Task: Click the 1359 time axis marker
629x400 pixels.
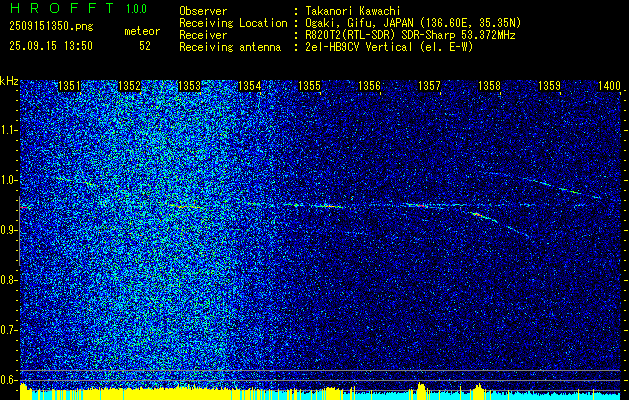Action: click(550, 86)
